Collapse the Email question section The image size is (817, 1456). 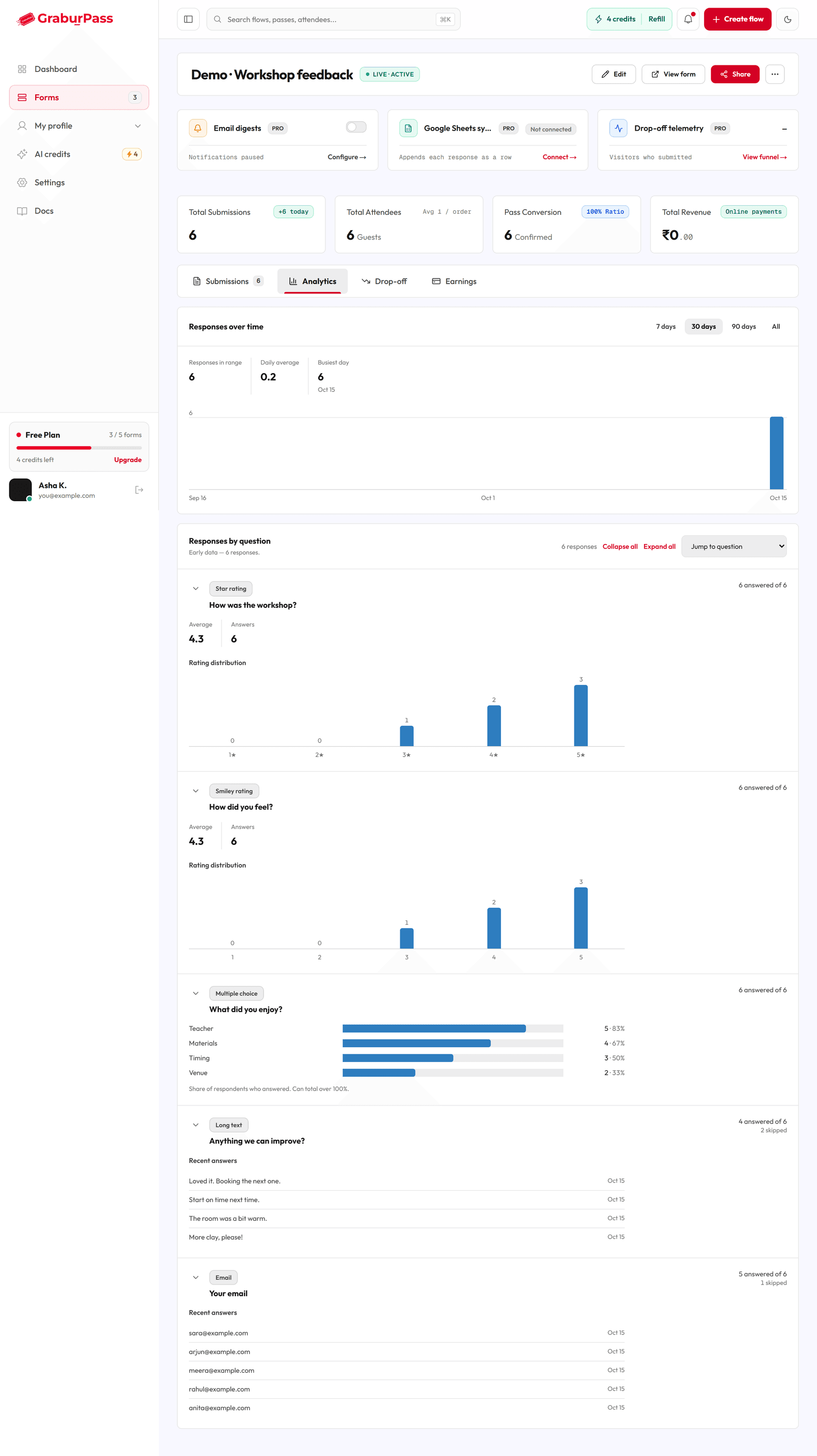[x=196, y=1277]
